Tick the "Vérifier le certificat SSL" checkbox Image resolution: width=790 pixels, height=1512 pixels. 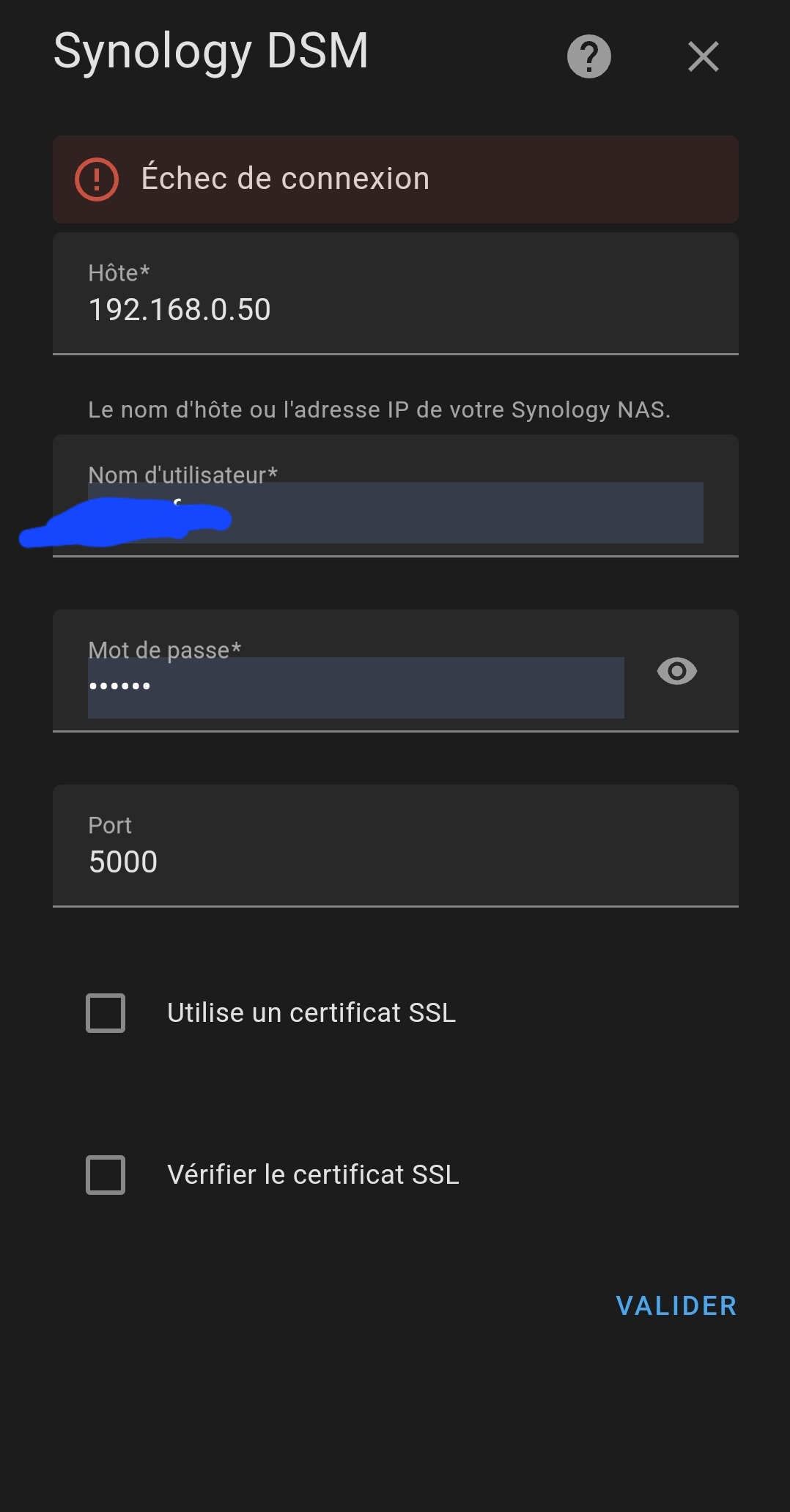pyautogui.click(x=106, y=1175)
